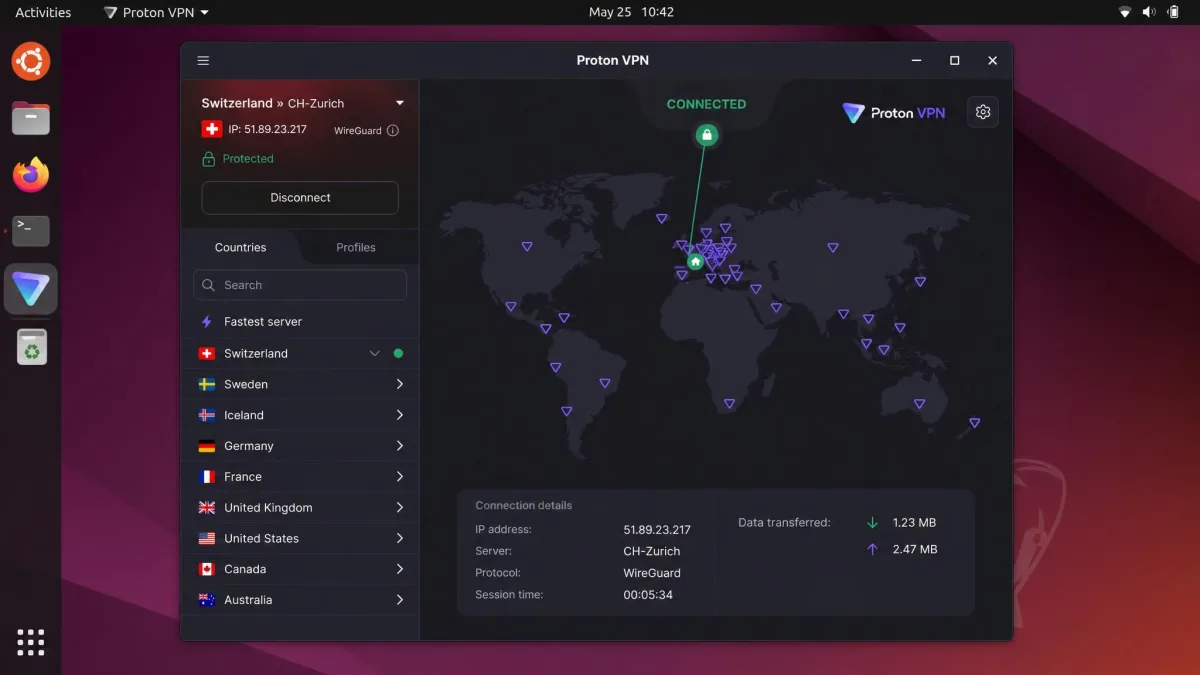
Task: Collapse the Switzerland server list
Action: click(x=375, y=353)
